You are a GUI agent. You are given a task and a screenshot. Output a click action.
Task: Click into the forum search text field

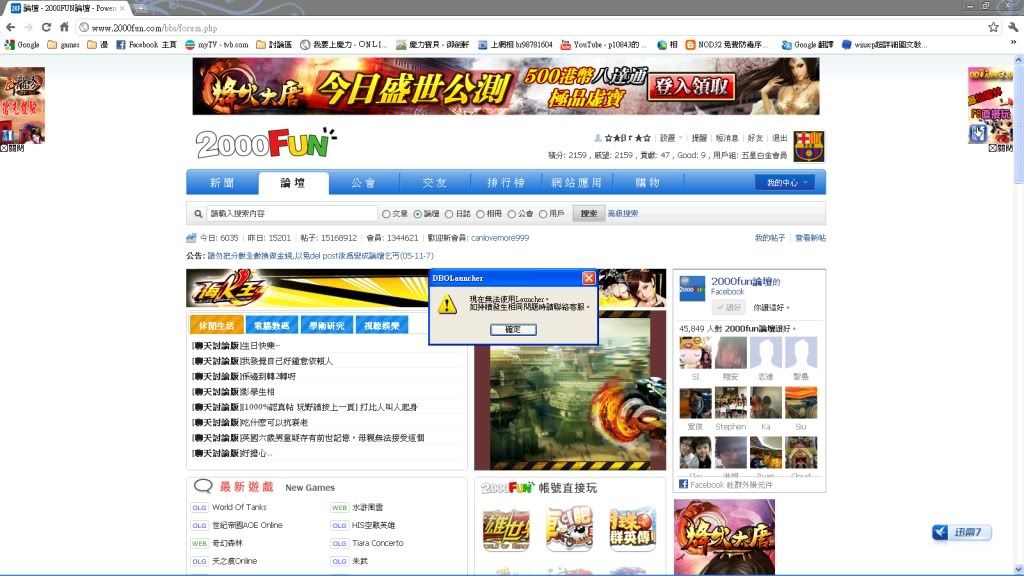[x=290, y=213]
